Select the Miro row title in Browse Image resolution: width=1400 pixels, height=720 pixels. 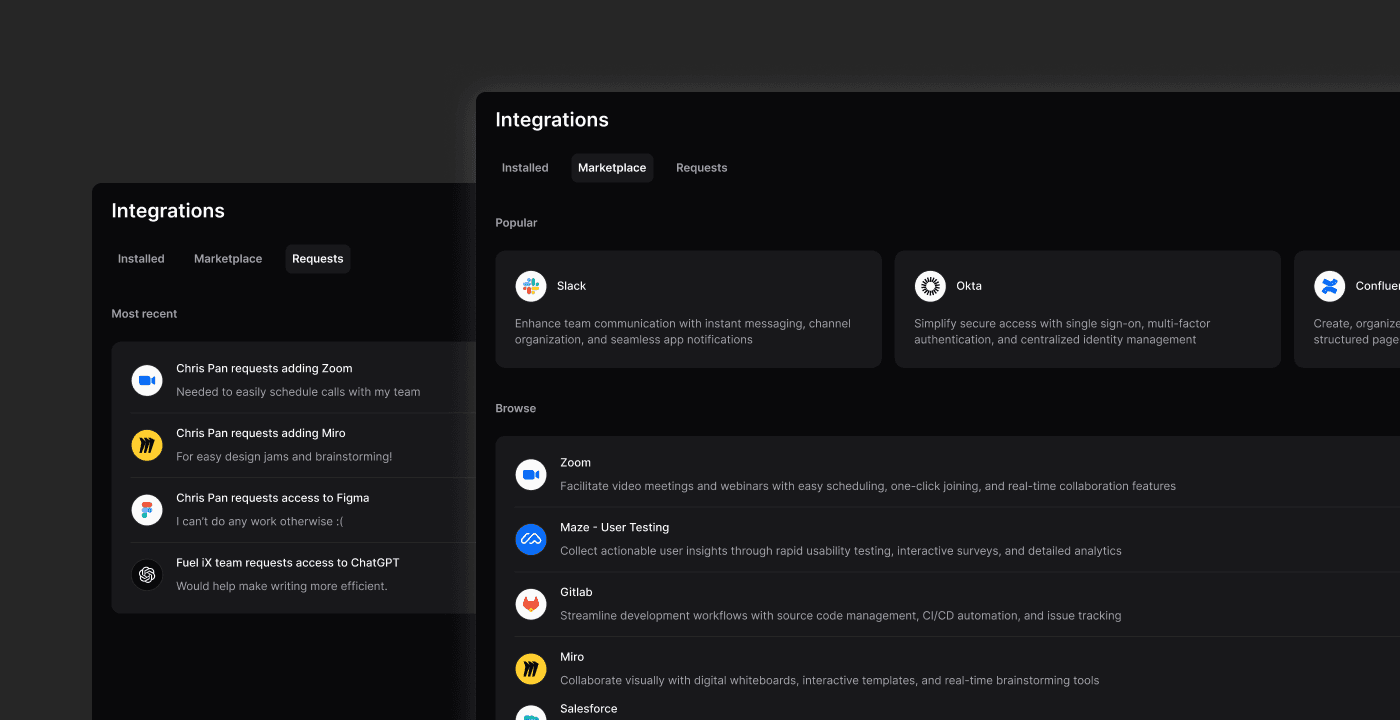click(x=572, y=657)
